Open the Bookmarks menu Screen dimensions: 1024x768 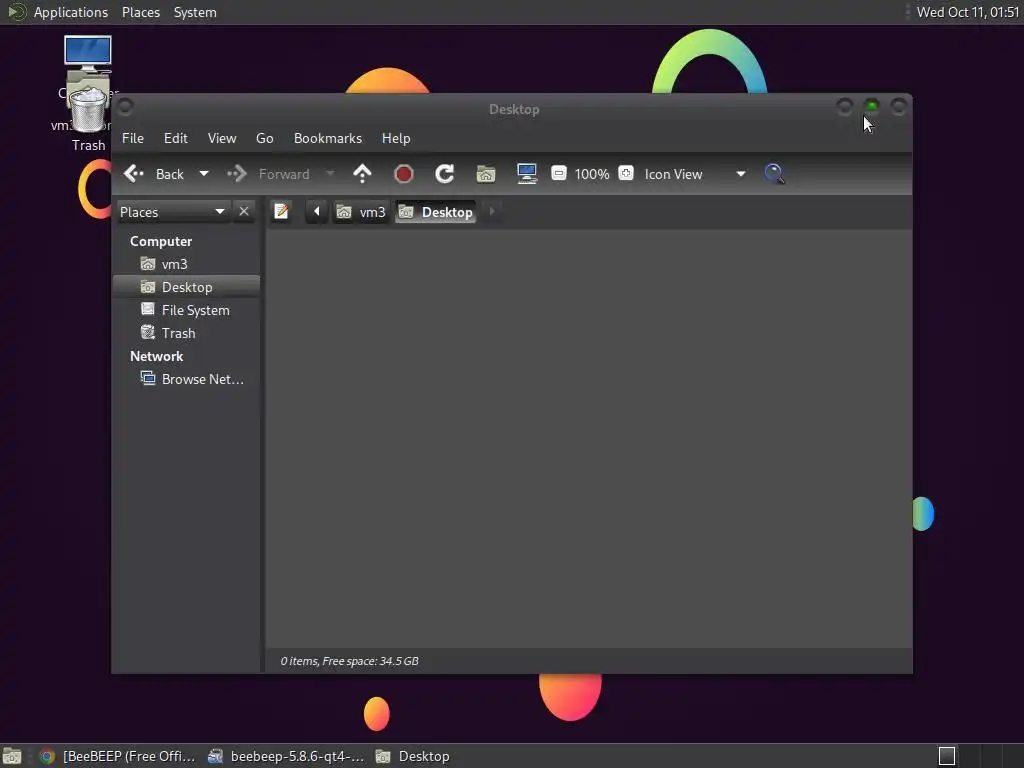pyautogui.click(x=328, y=138)
